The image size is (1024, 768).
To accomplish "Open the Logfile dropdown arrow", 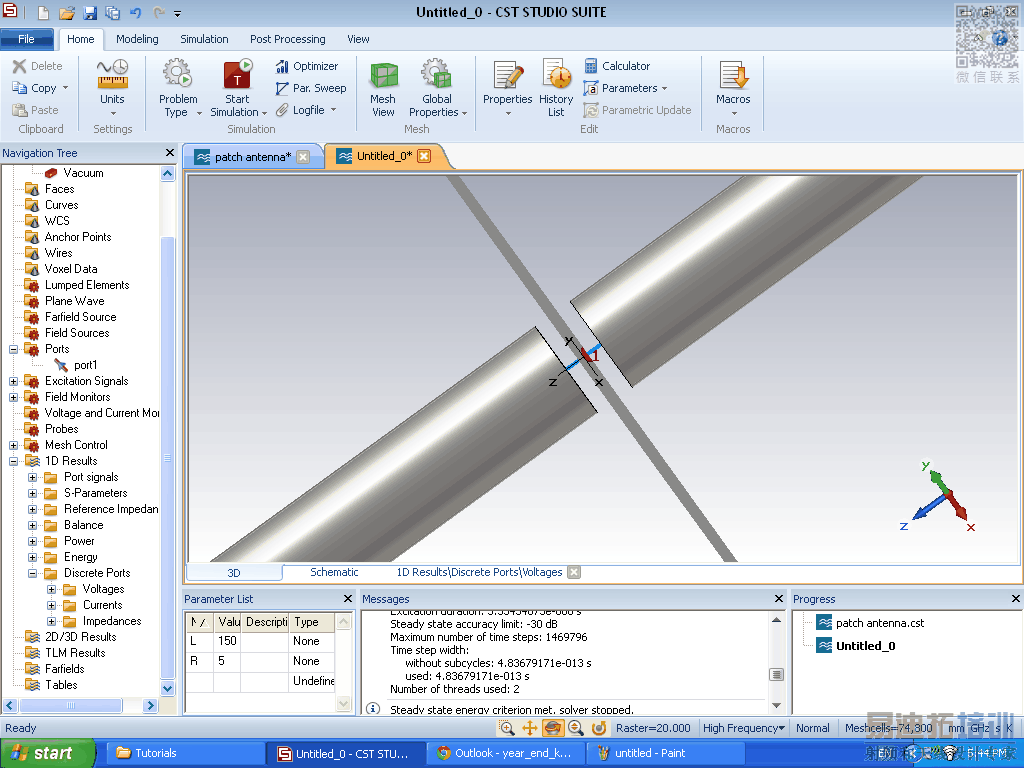I will pyautogui.click(x=333, y=110).
